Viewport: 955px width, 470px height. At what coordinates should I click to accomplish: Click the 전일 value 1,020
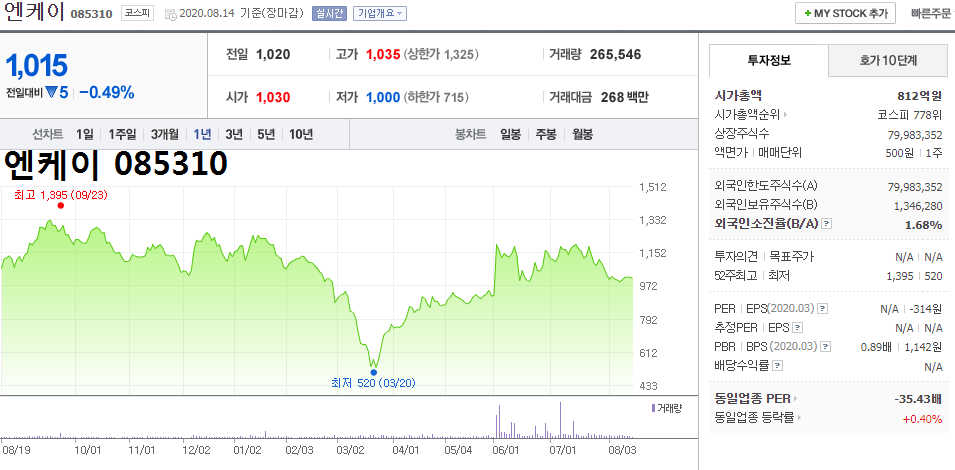273,55
